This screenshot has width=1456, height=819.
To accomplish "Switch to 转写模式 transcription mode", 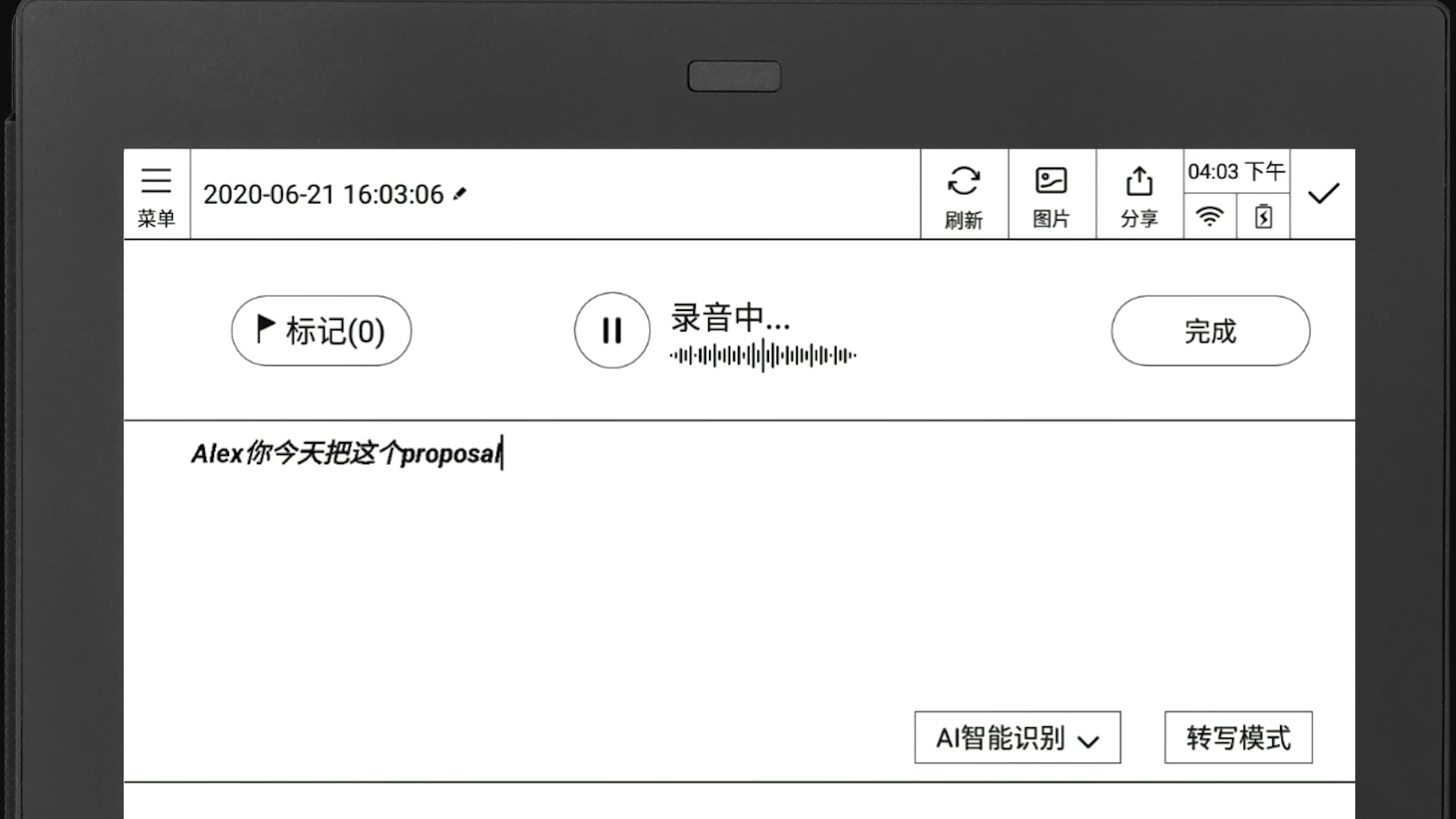I will [x=1238, y=737].
